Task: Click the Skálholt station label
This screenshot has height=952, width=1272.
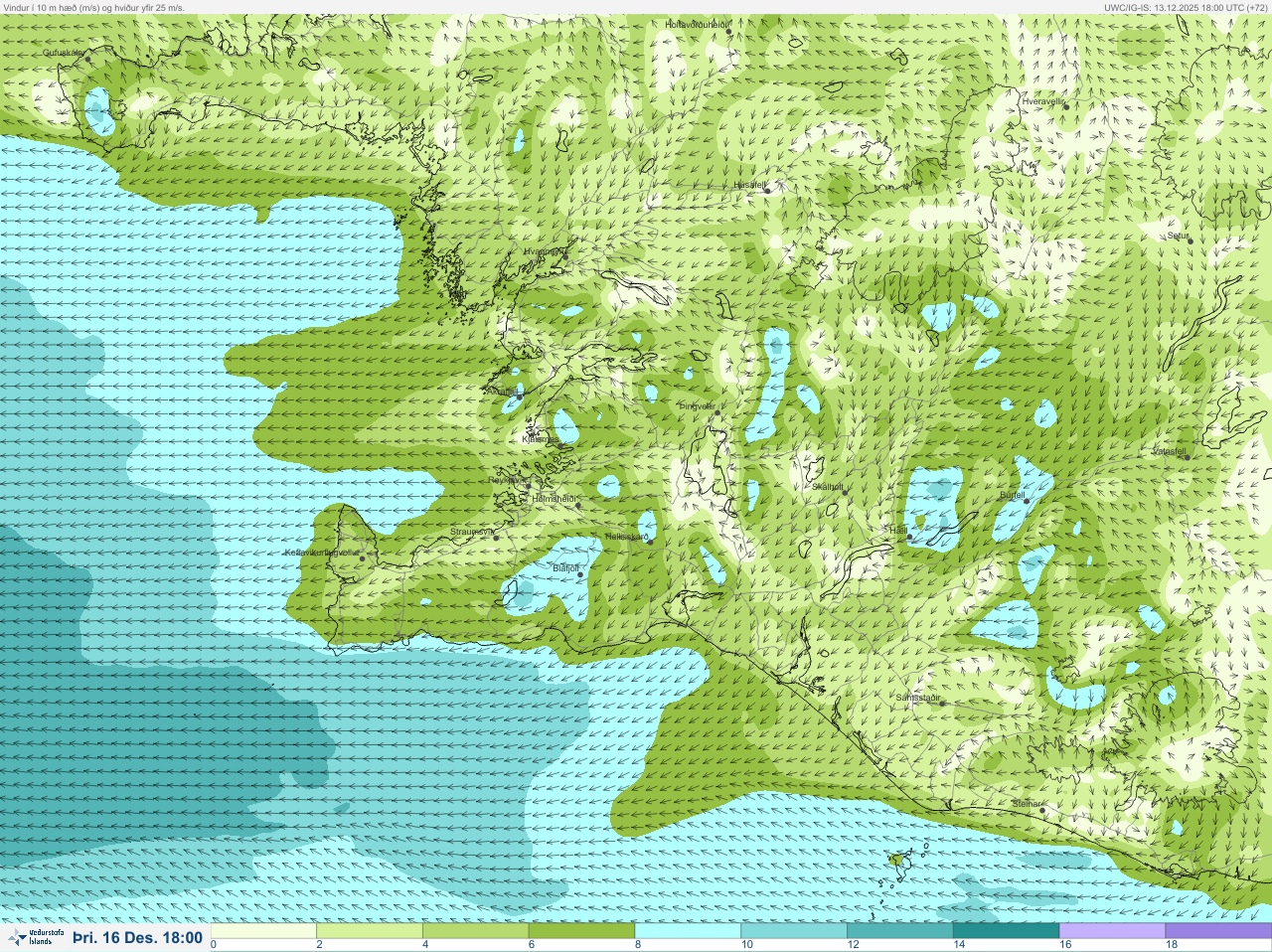Action: pyautogui.click(x=828, y=486)
